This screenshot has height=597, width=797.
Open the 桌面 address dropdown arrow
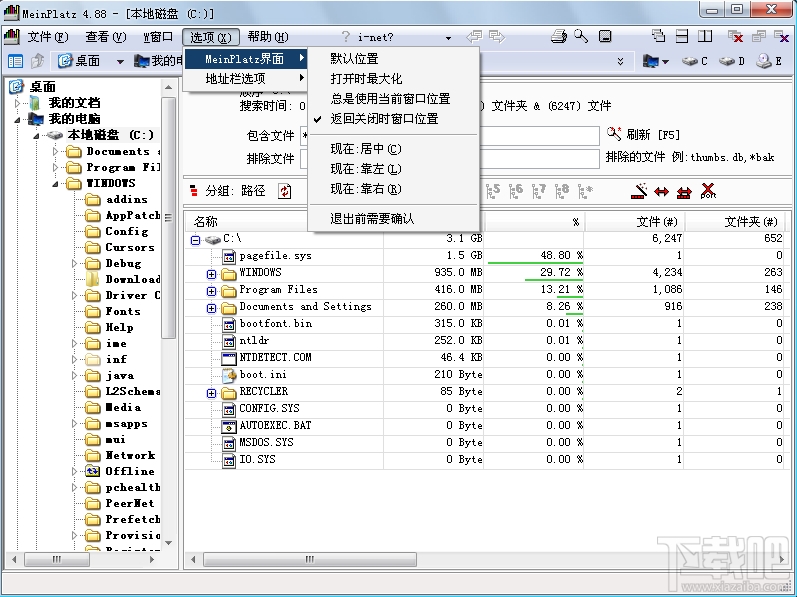120,62
